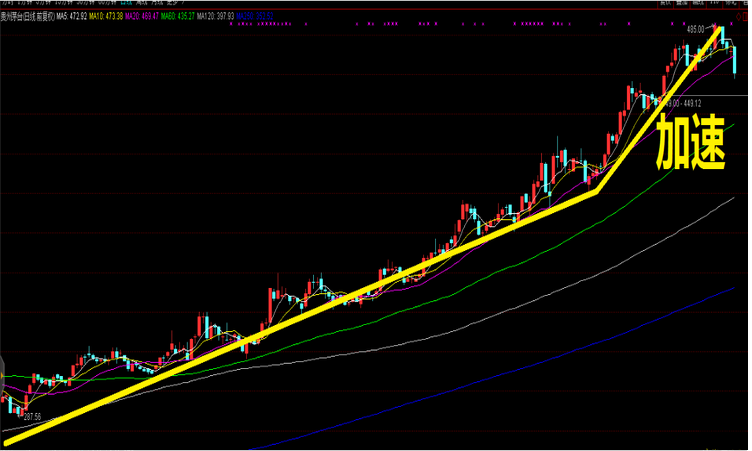The width and height of the screenshot is (752, 451).
Task: Click the MA120: 397.93 label
Action: [x=215, y=16]
